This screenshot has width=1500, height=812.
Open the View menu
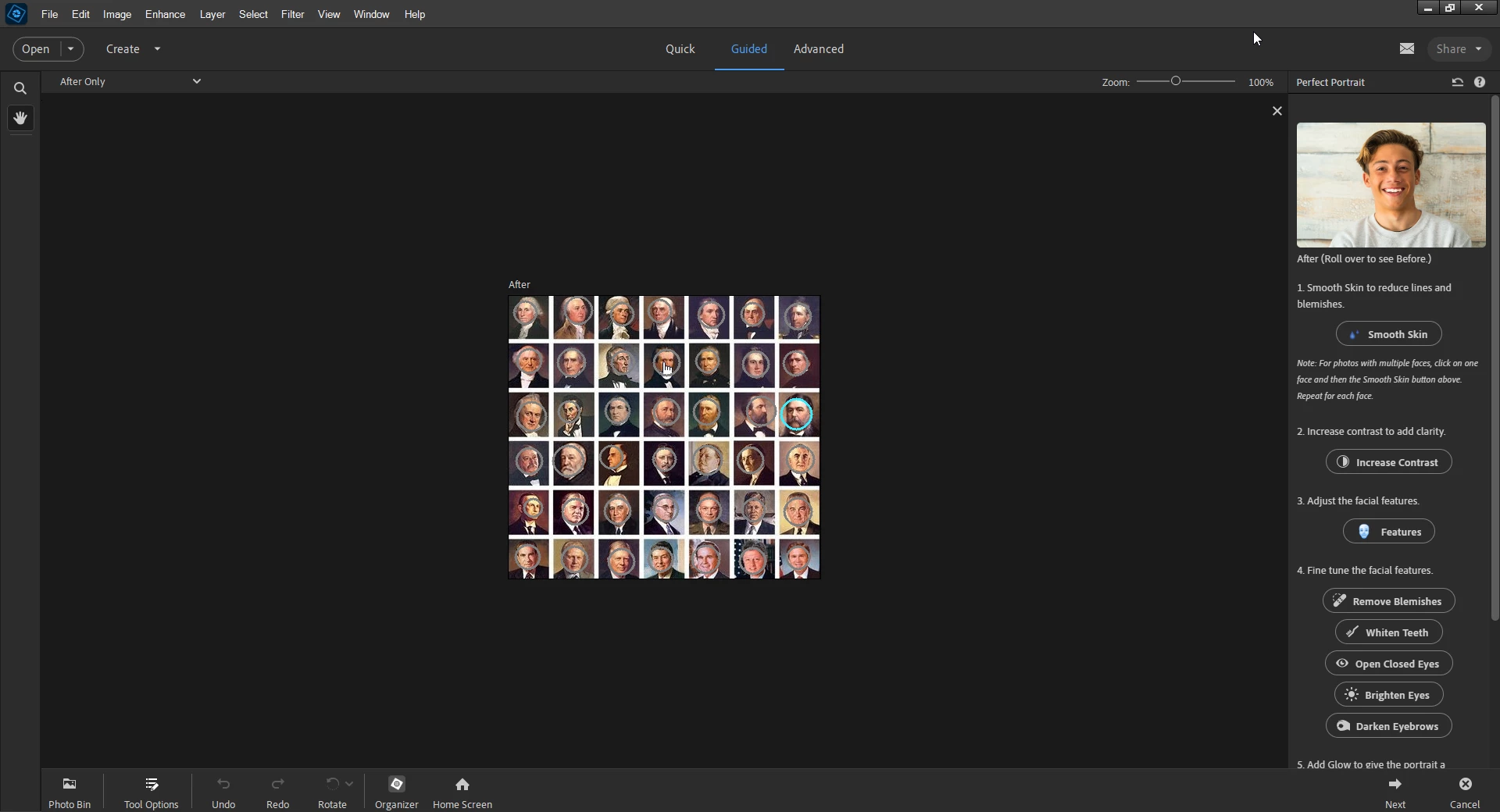pyautogui.click(x=329, y=14)
